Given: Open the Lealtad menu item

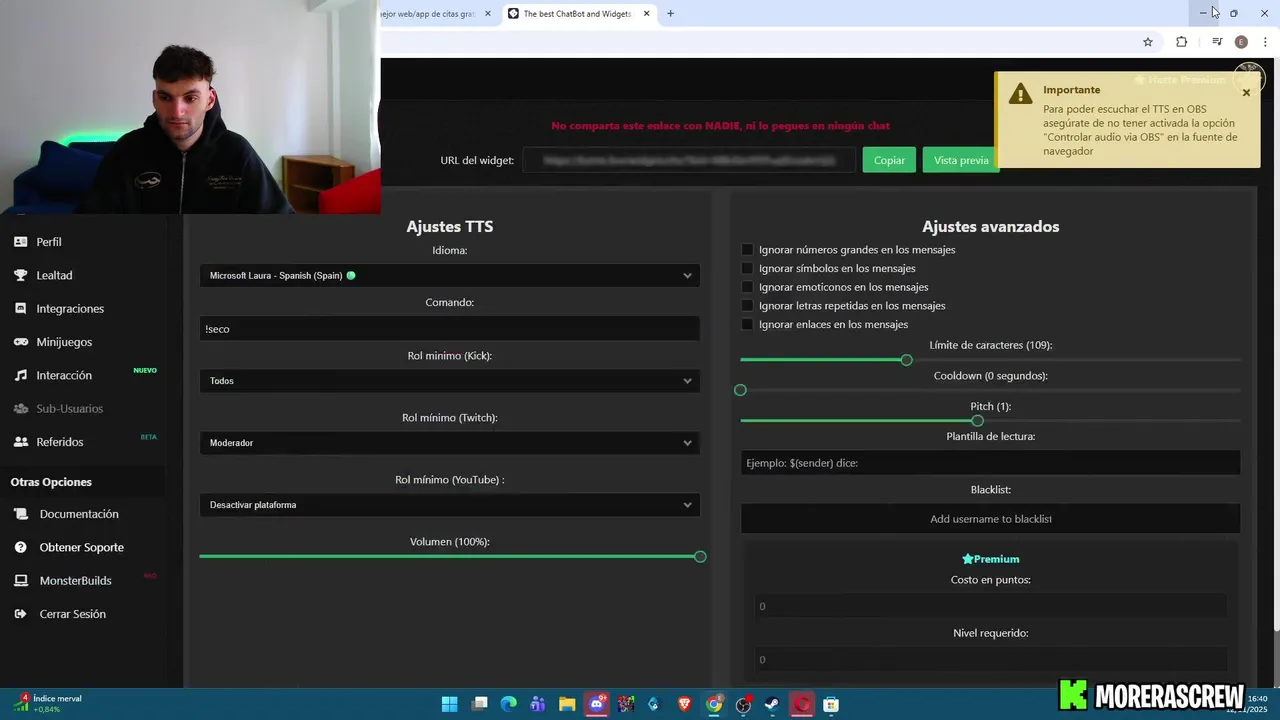Looking at the screenshot, I should point(54,275).
